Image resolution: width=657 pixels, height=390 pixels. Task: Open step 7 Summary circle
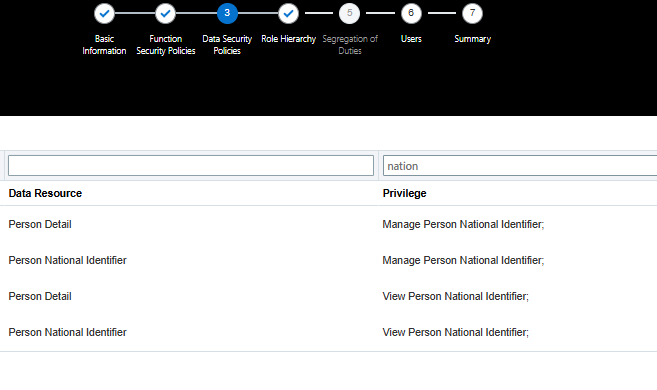tap(472, 13)
